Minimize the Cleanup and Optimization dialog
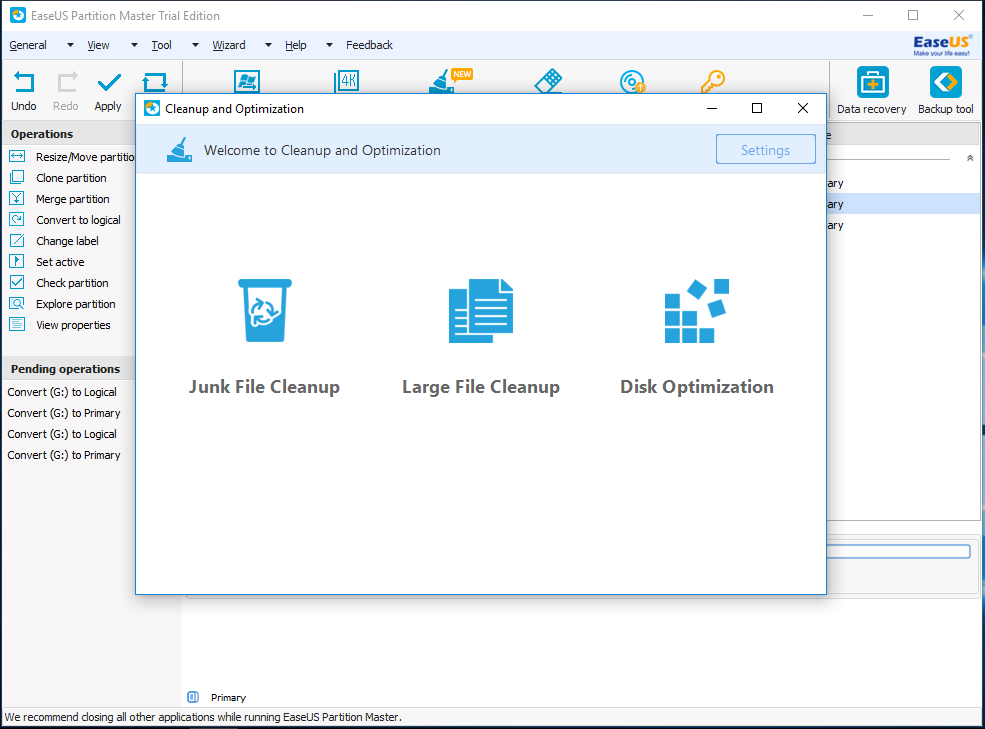Screen dimensions: 985x729 (x=712, y=108)
